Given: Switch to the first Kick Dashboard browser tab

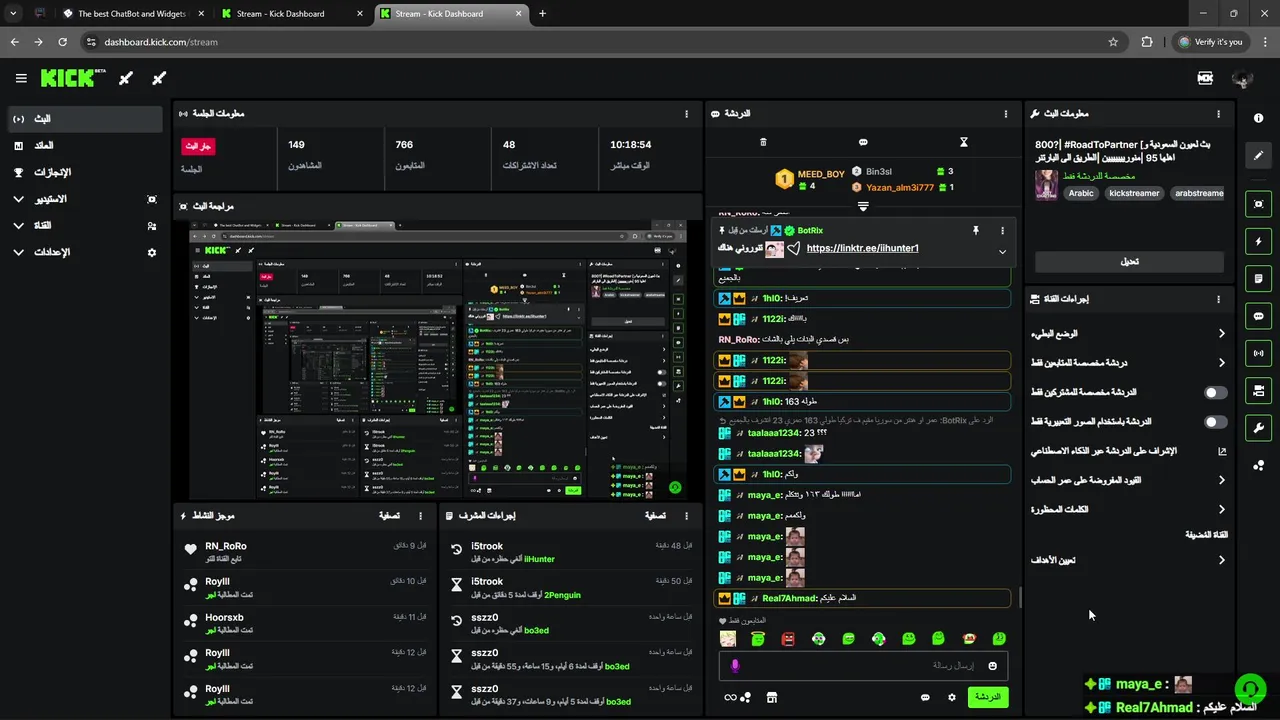Looking at the screenshot, I should click(x=292, y=14).
